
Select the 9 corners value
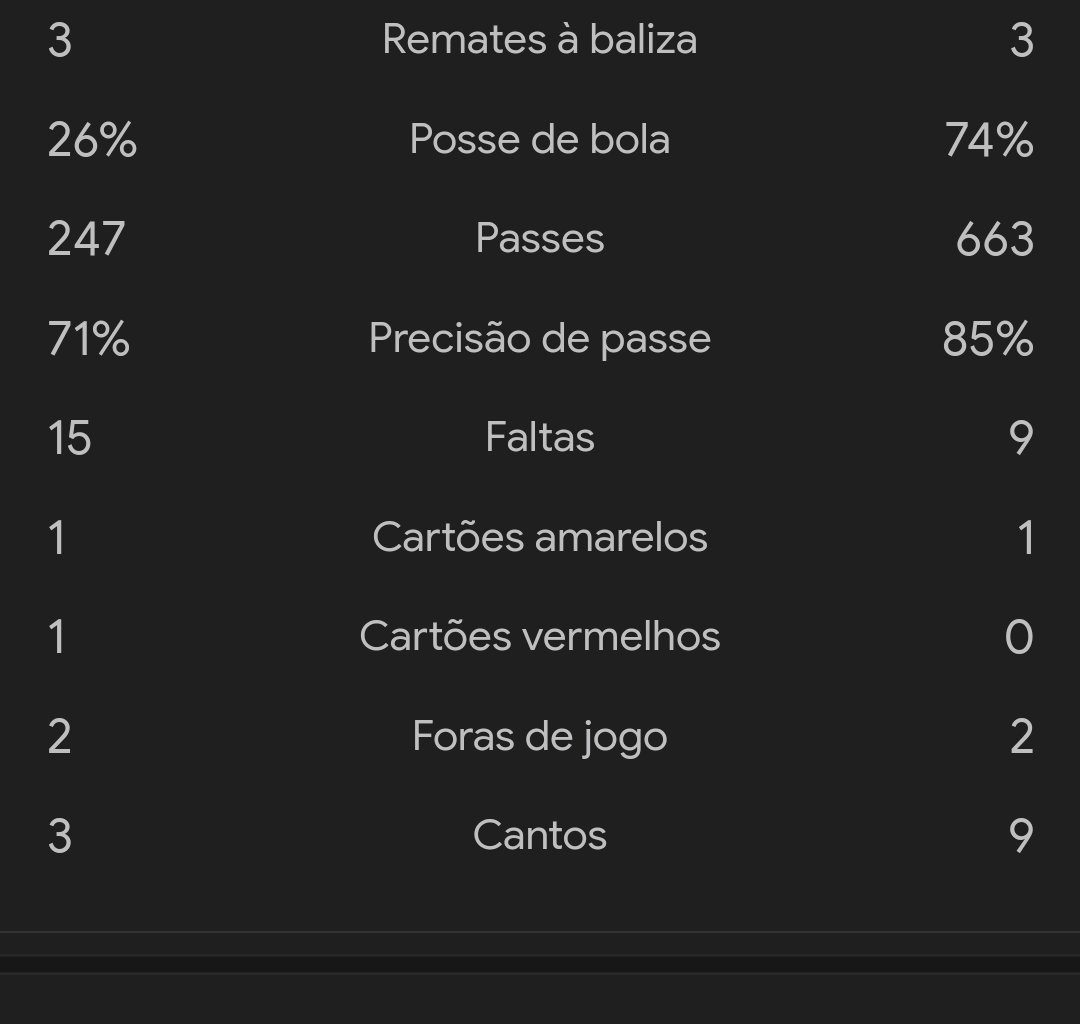click(1021, 836)
